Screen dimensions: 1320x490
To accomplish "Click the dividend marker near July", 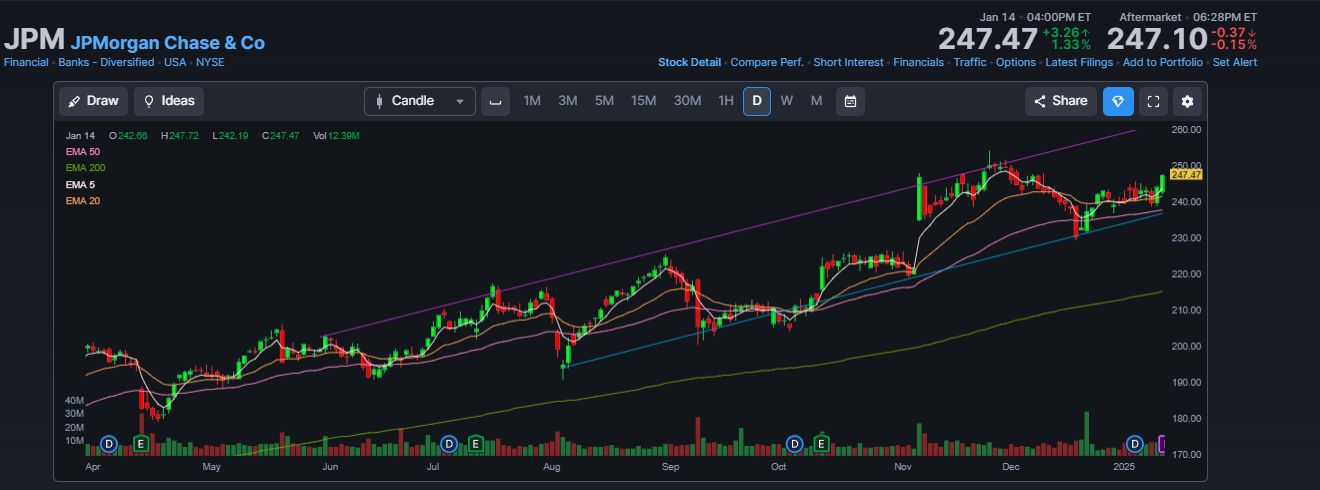I will point(449,443).
